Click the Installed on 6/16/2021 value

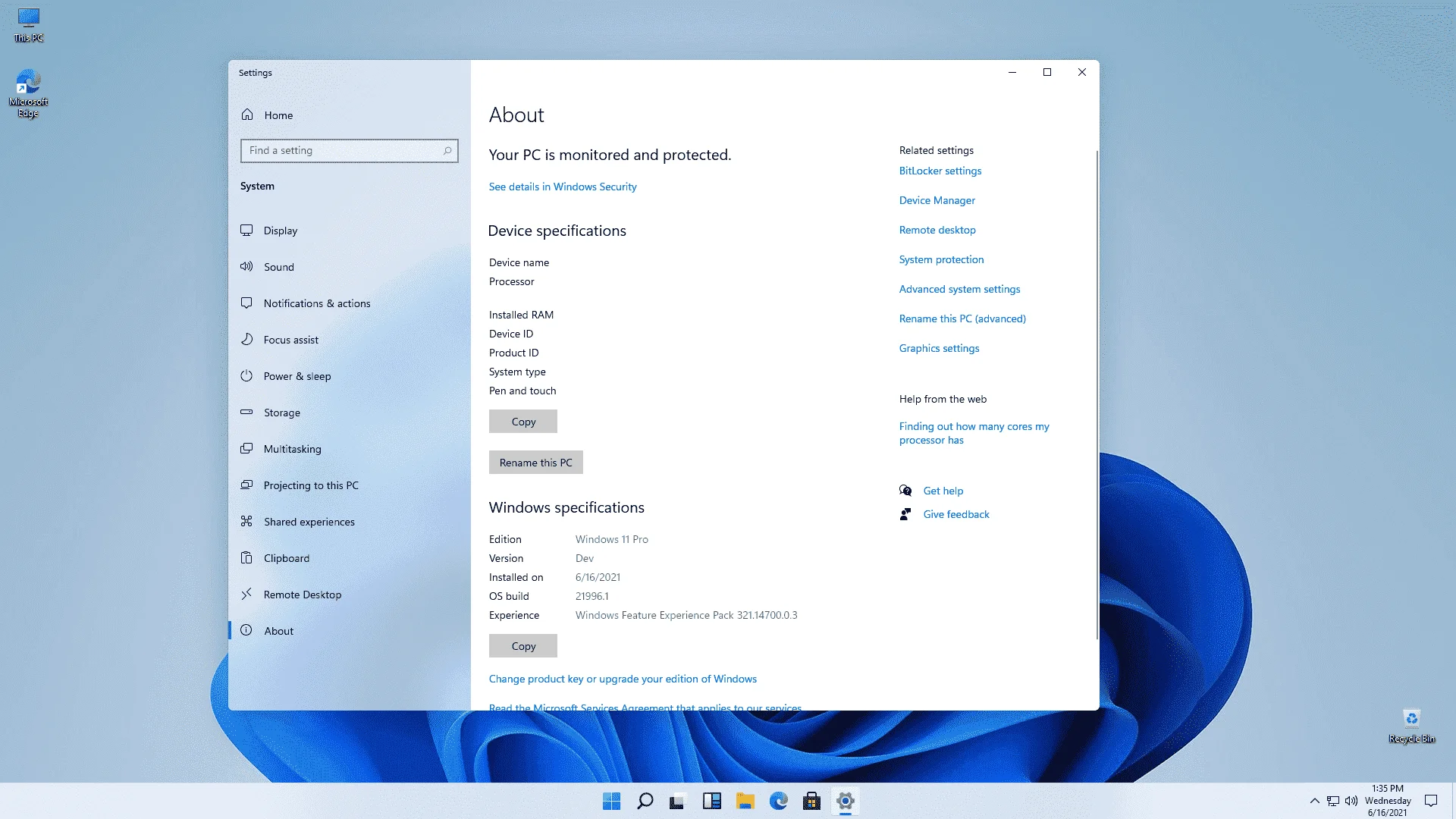[x=598, y=577]
